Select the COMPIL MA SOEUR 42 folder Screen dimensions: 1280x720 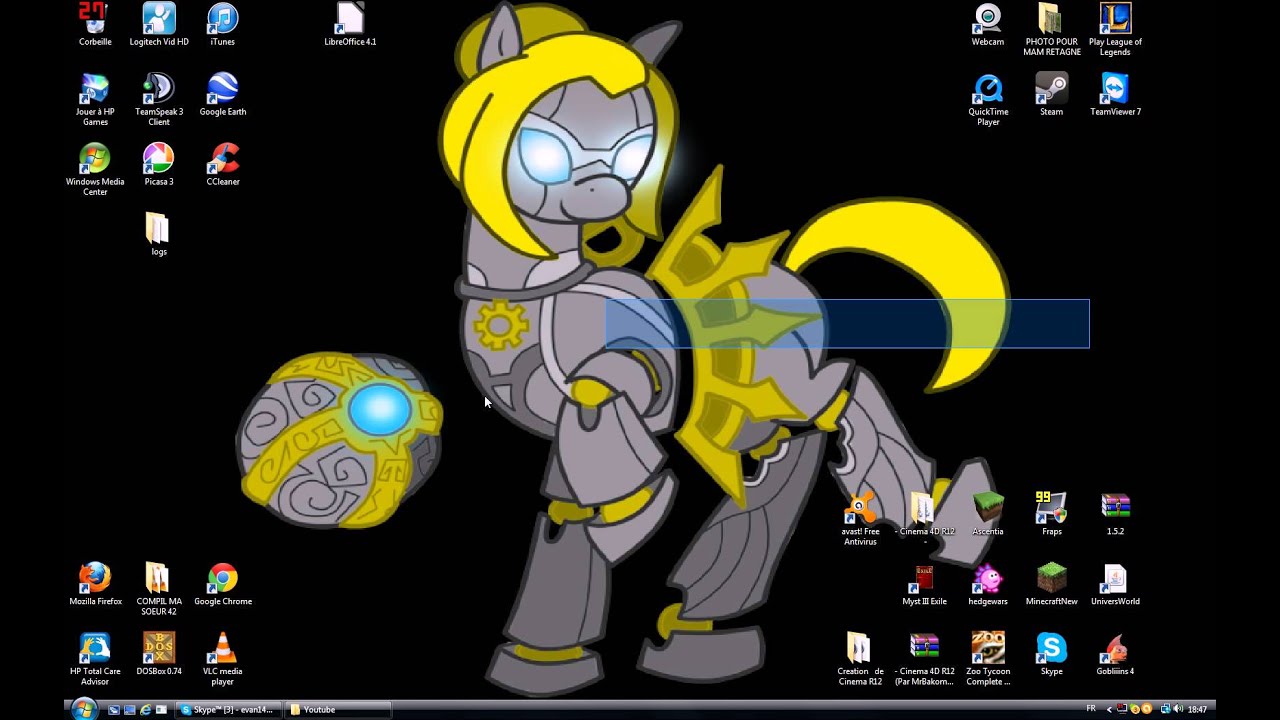click(159, 590)
